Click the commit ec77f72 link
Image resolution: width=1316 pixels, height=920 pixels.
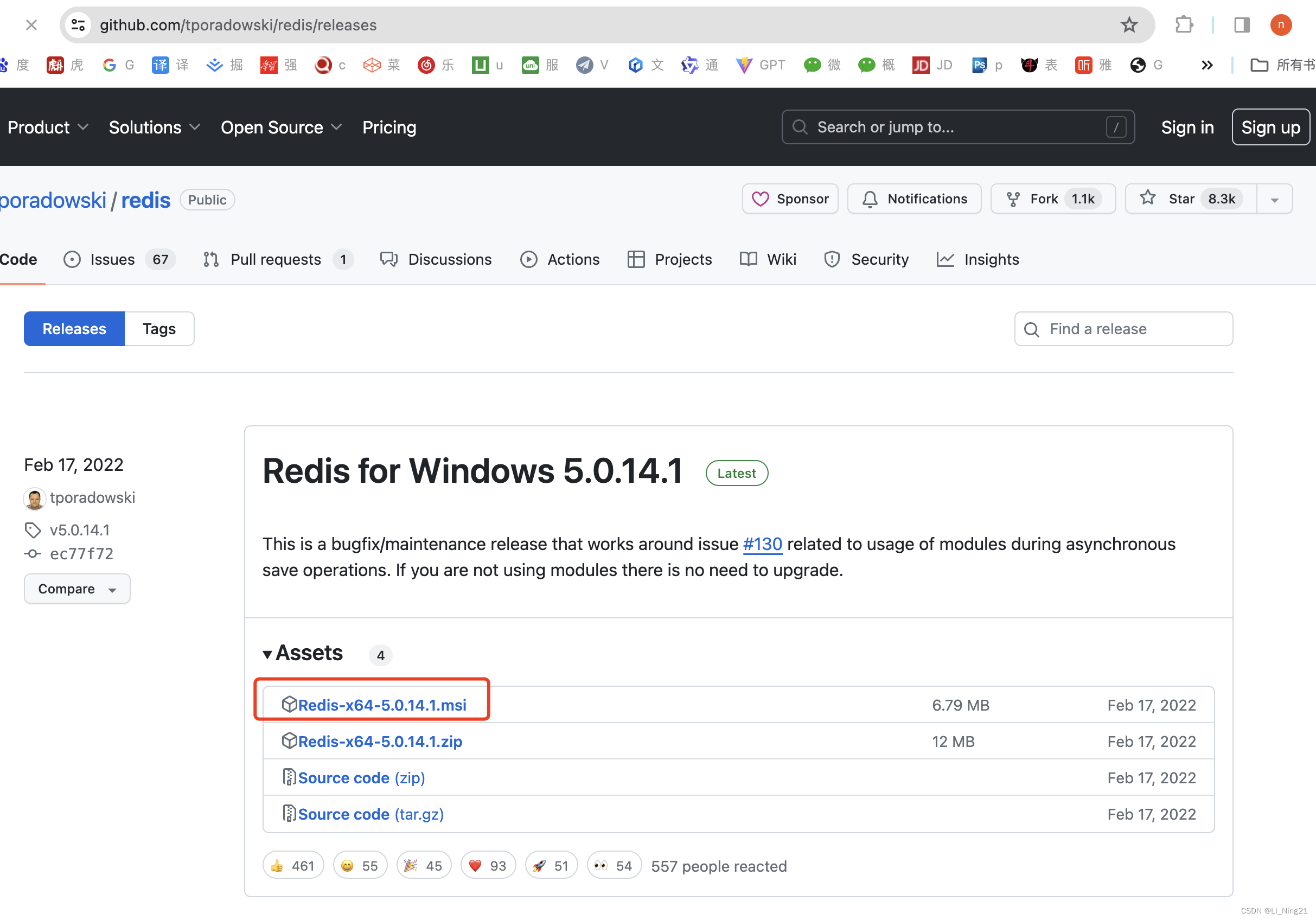click(x=81, y=554)
